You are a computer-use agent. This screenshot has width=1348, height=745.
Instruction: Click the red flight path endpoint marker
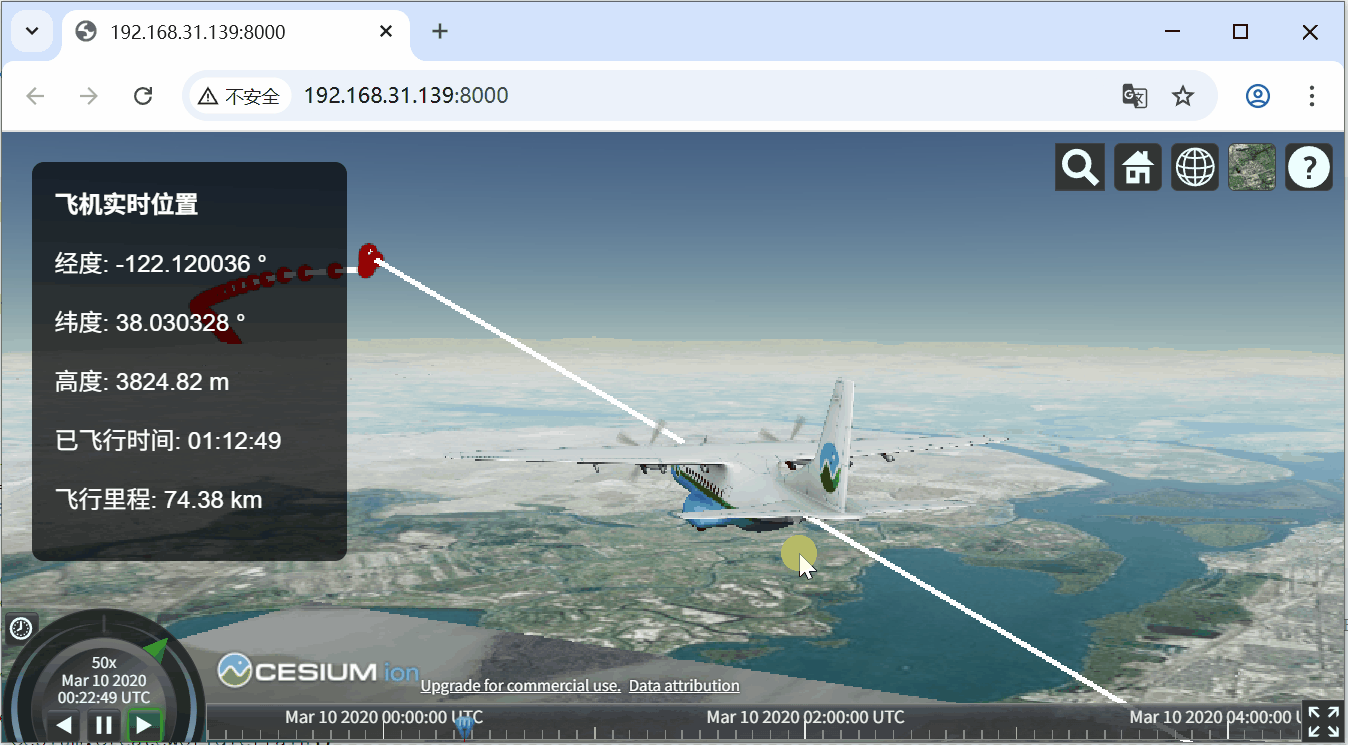[x=369, y=261]
